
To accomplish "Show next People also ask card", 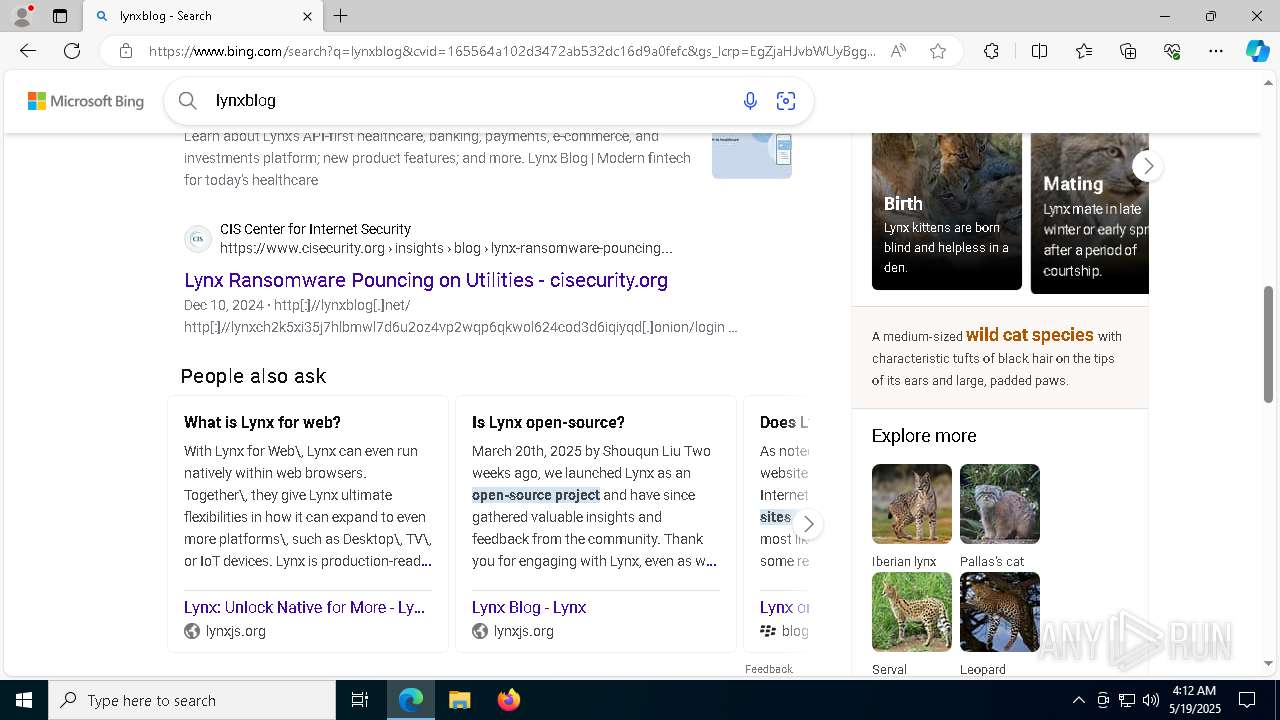I will 808,524.
